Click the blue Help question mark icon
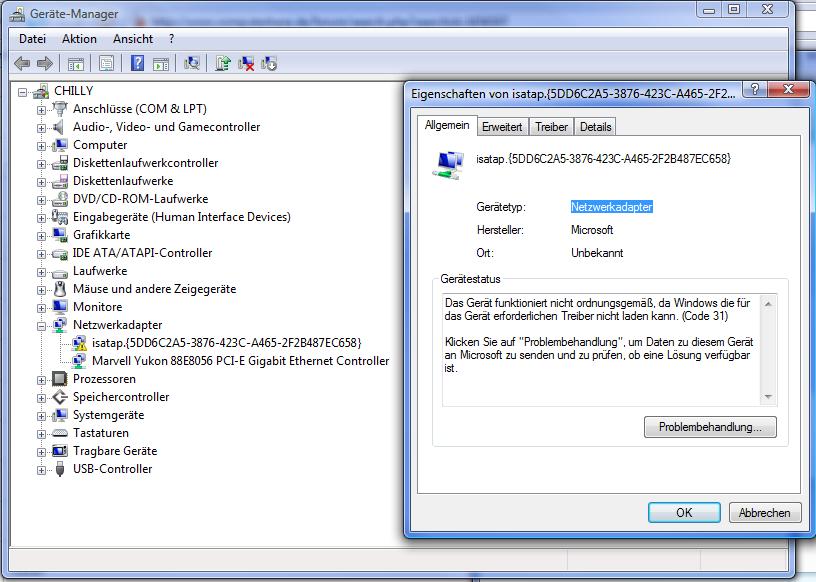 (x=137, y=64)
